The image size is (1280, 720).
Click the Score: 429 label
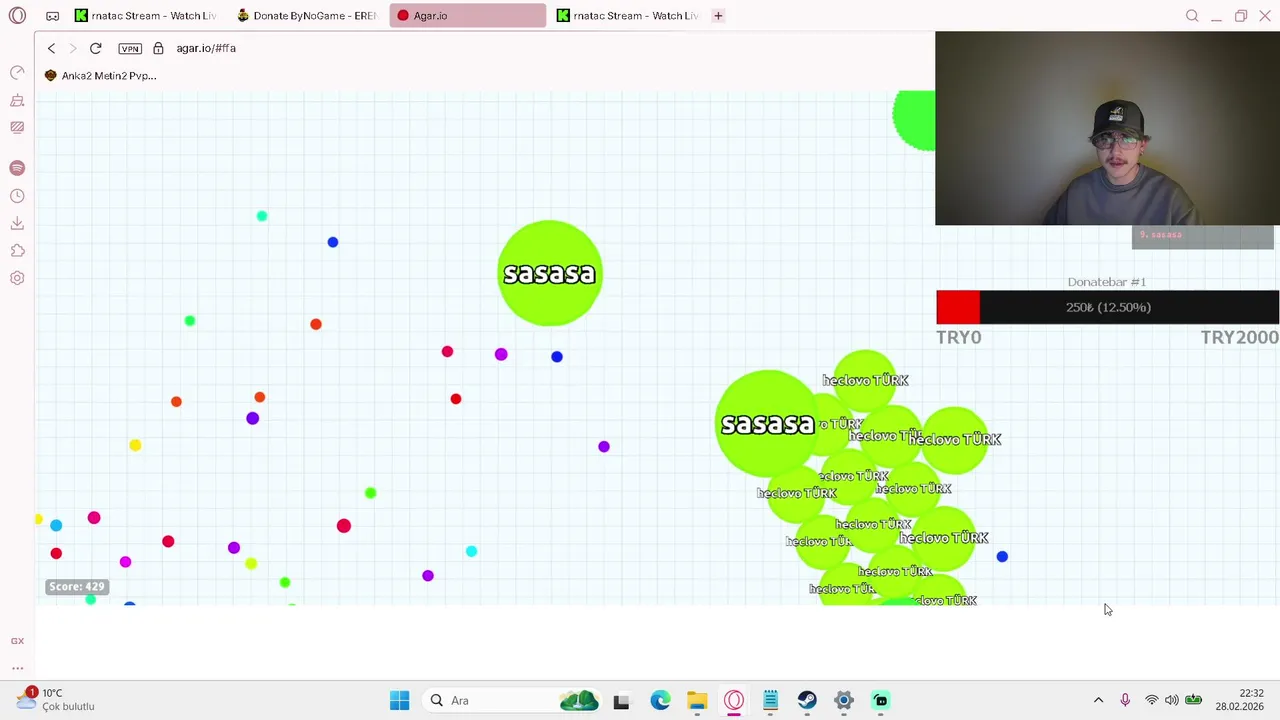(77, 587)
